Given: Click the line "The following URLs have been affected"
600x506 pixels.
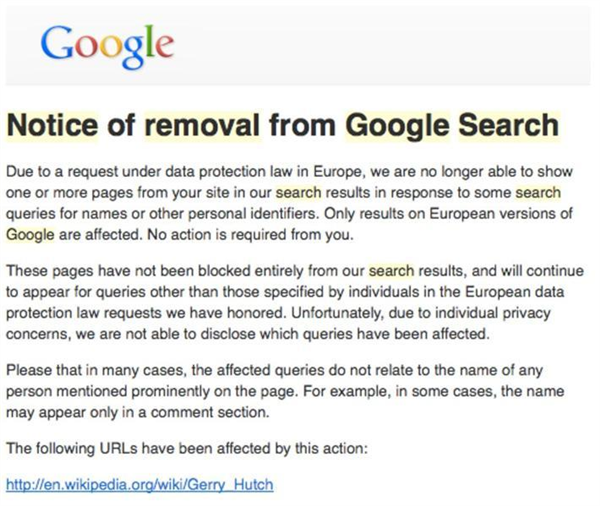Looking at the screenshot, I should 188,447.
